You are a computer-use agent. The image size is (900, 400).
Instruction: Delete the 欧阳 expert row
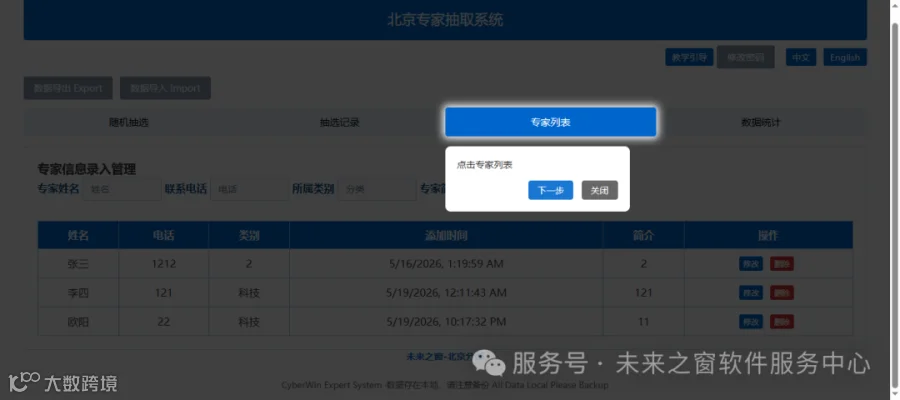[x=782, y=321]
